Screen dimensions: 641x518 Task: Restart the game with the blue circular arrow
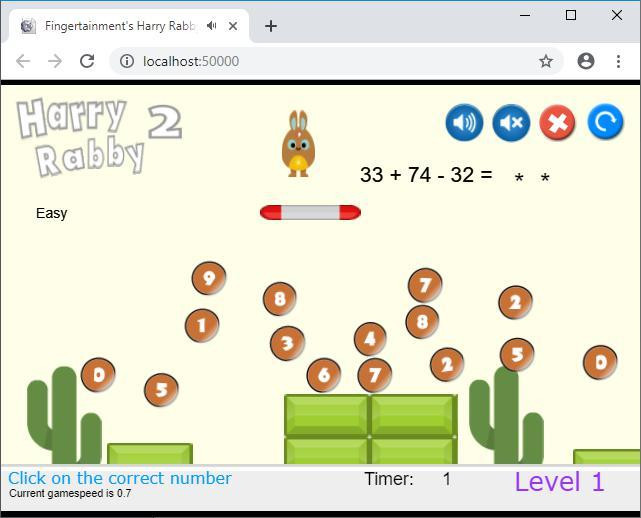tap(605, 121)
